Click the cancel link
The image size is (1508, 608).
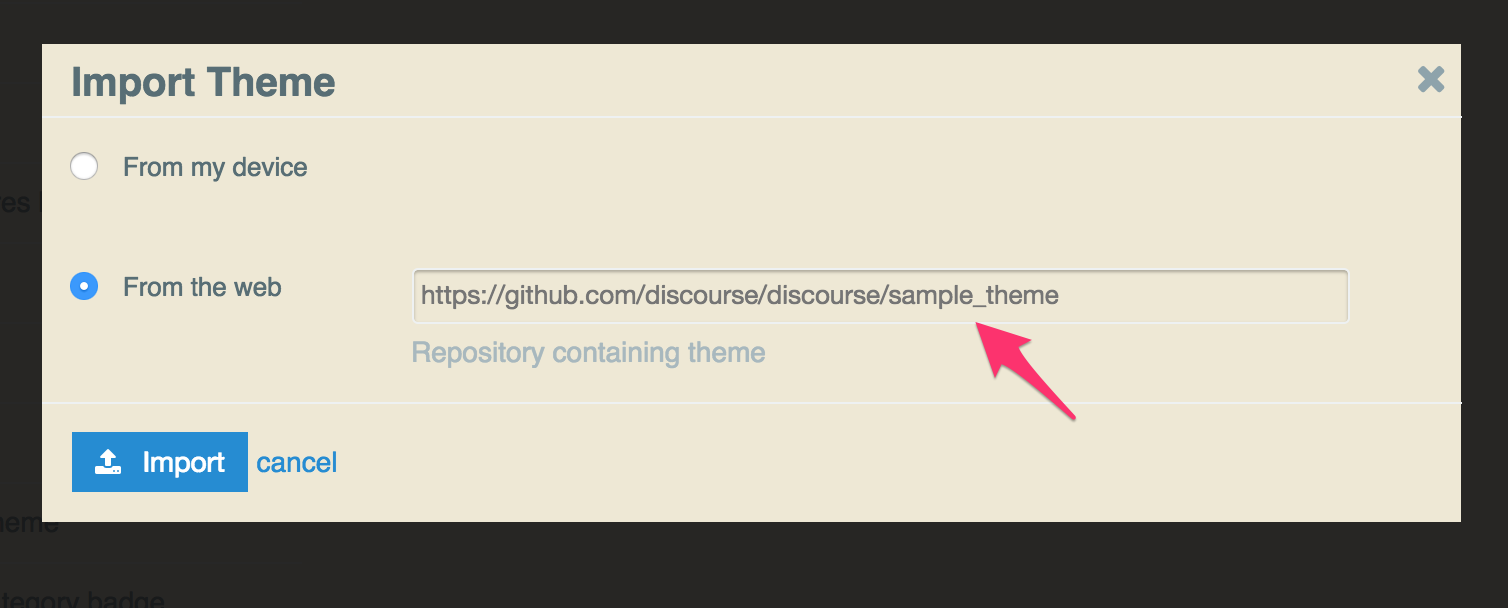(x=297, y=462)
